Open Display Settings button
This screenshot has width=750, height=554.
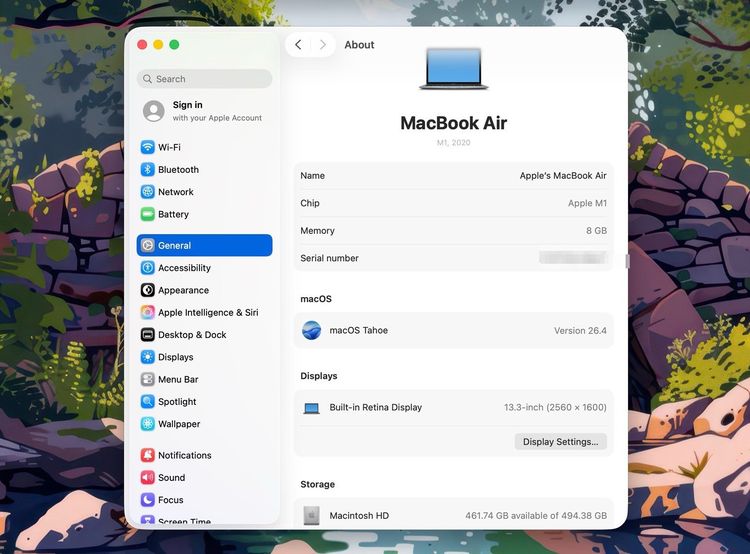click(x=561, y=442)
